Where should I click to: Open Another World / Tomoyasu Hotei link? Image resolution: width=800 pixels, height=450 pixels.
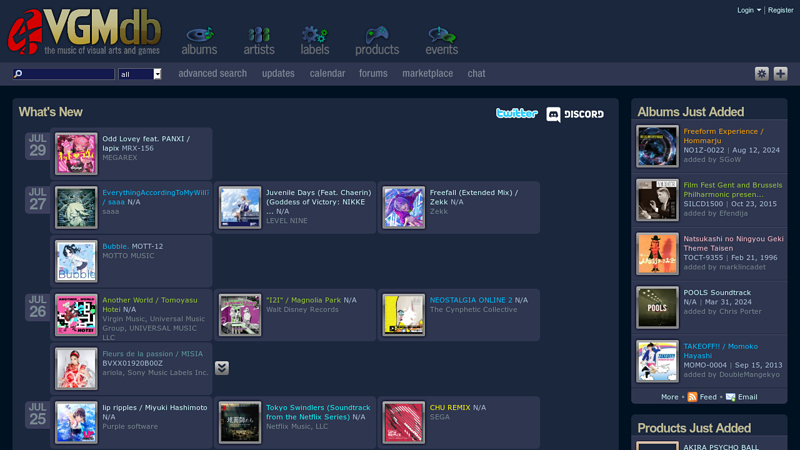(x=149, y=305)
